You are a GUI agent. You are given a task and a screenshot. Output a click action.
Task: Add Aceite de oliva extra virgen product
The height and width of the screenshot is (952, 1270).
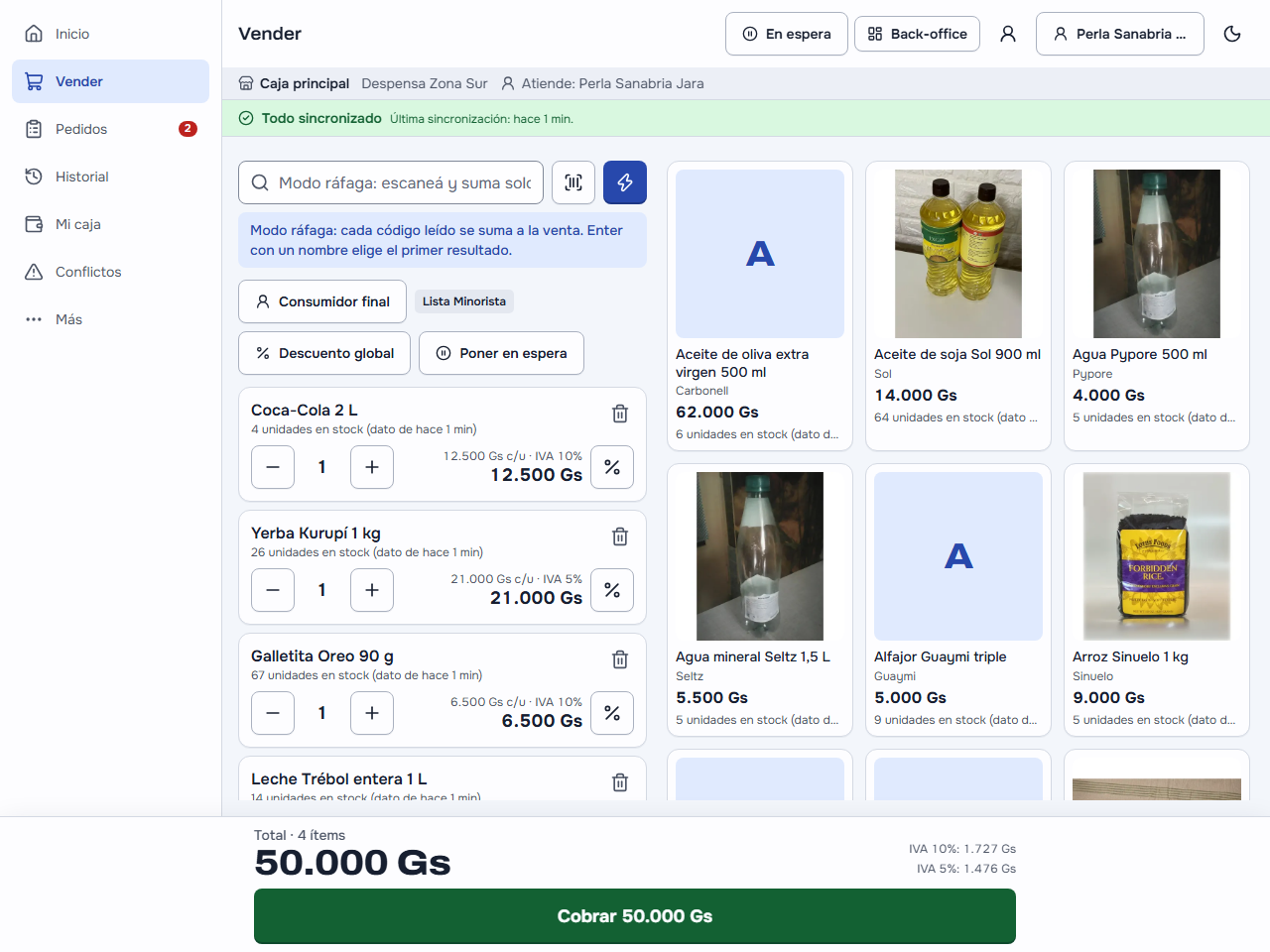pyautogui.click(x=760, y=305)
